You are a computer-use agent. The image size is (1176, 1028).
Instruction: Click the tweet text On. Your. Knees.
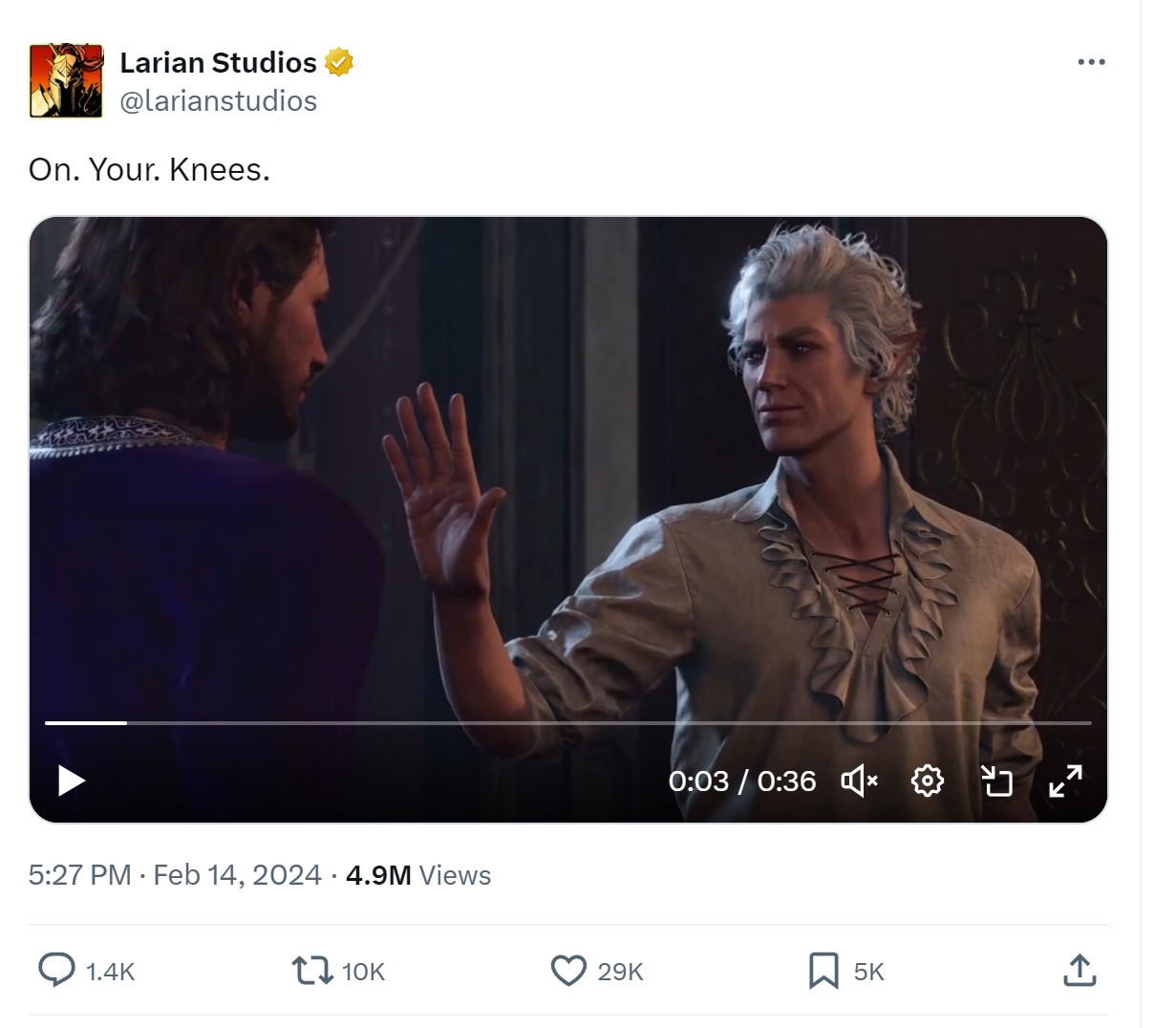[x=150, y=170]
